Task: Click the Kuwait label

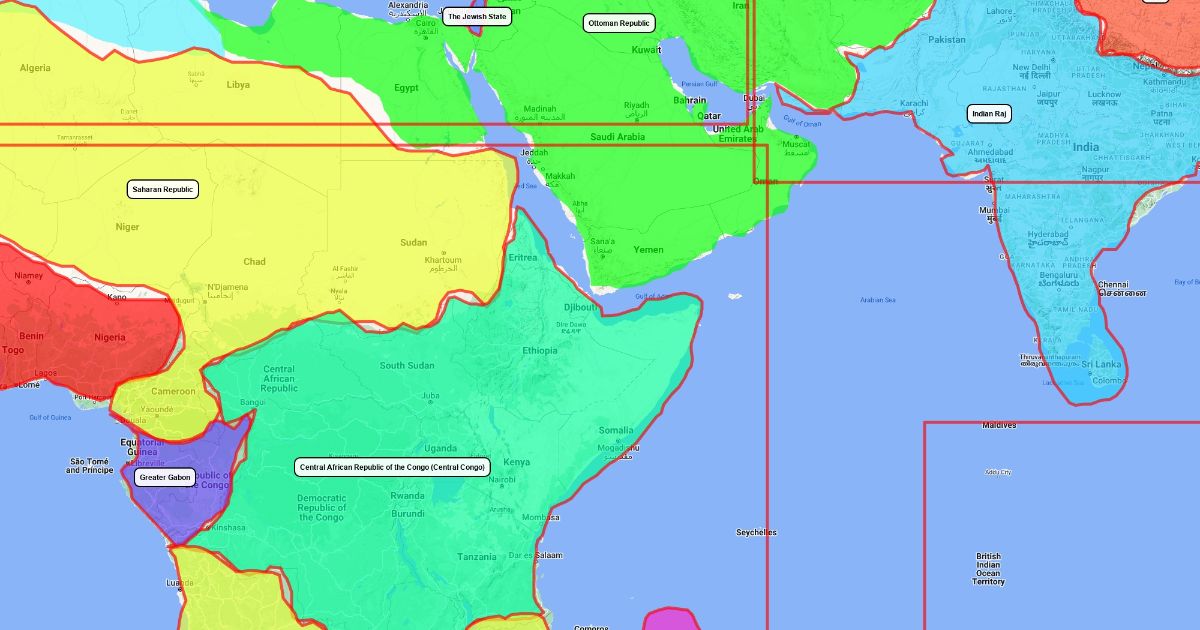Action: point(646,50)
